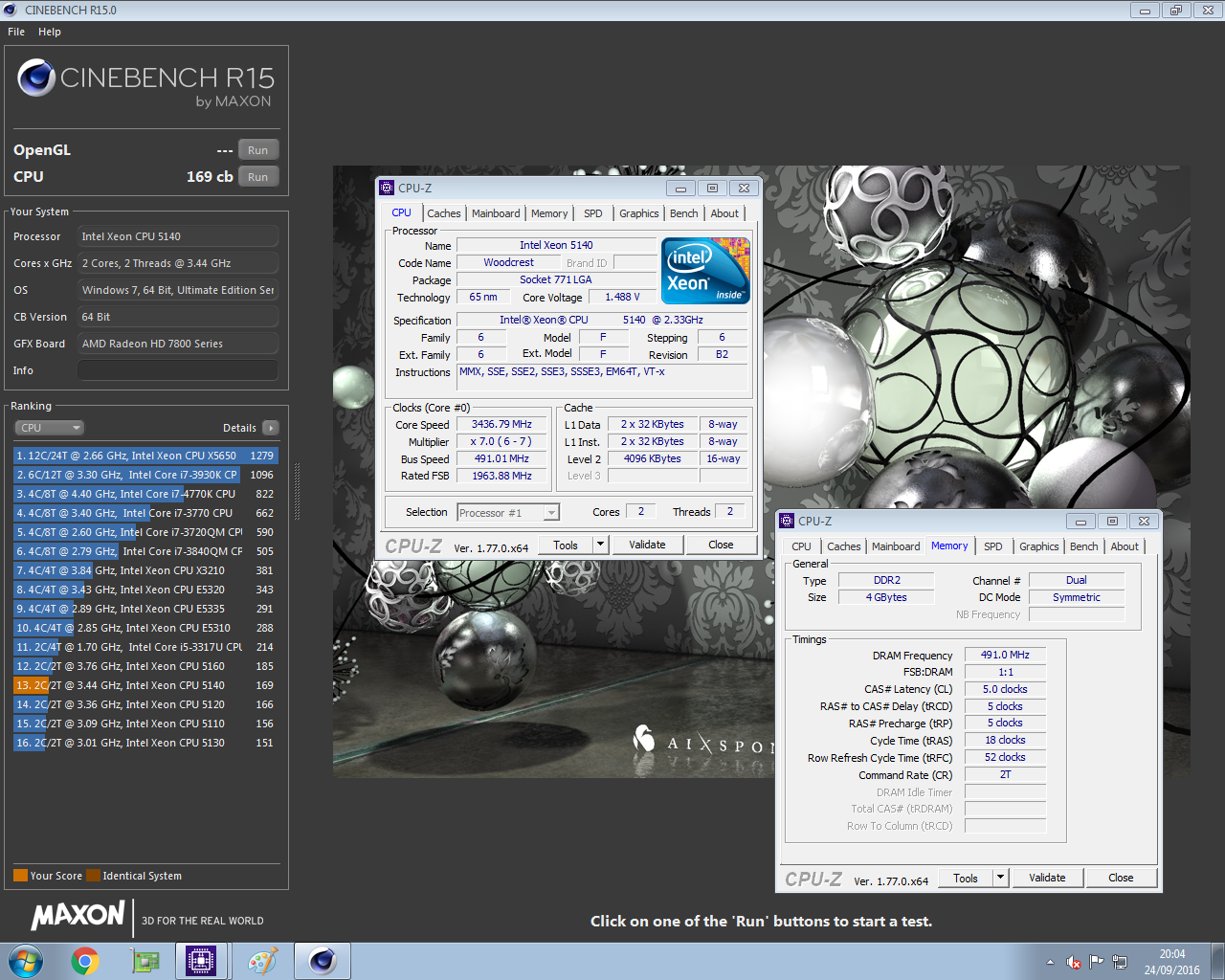Viewport: 1225px width, 980px height.
Task: Switch to CPU-Z in the taskbar
Action: (202, 961)
